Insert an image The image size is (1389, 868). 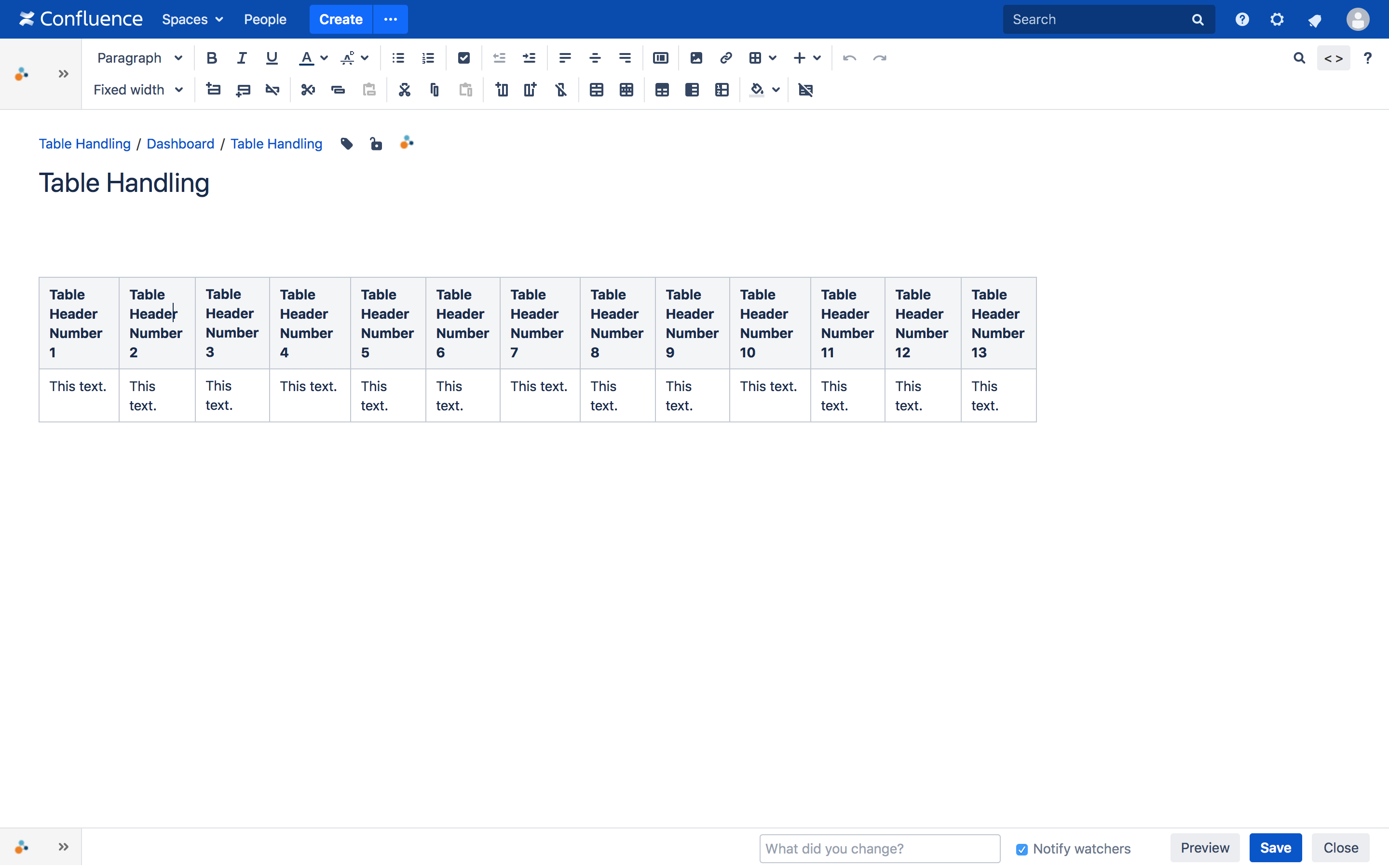[695, 57]
